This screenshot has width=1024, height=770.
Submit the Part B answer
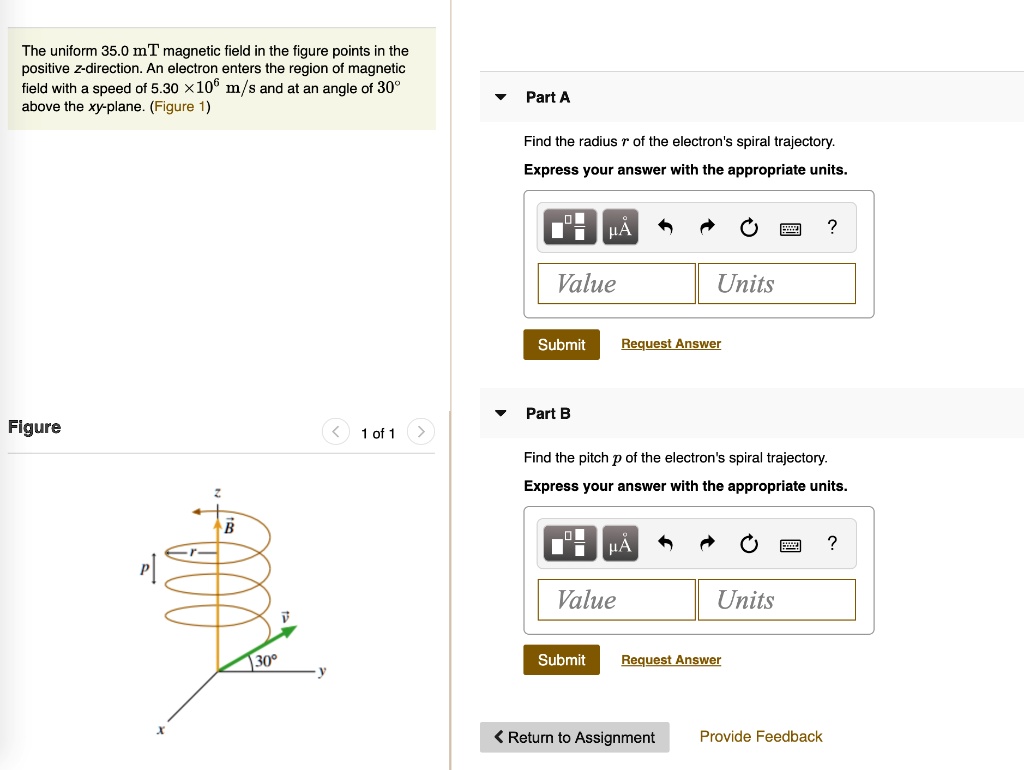[561, 660]
